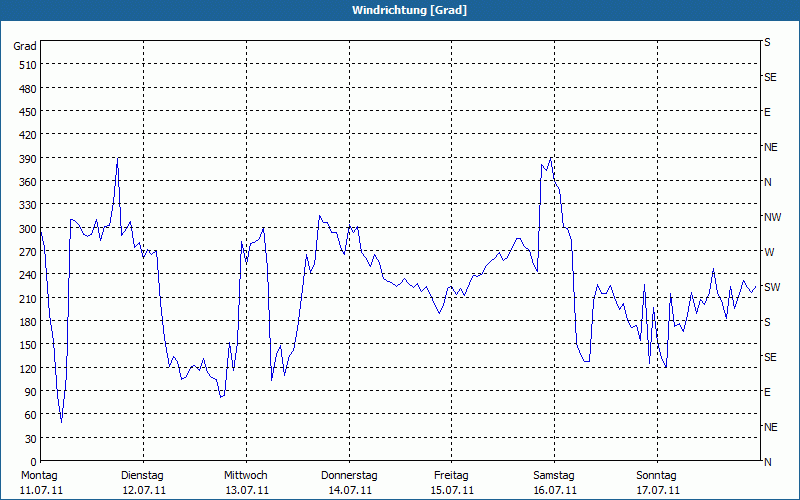Click the 390 tick label
This screenshot has width=800, height=500.
coord(29,159)
